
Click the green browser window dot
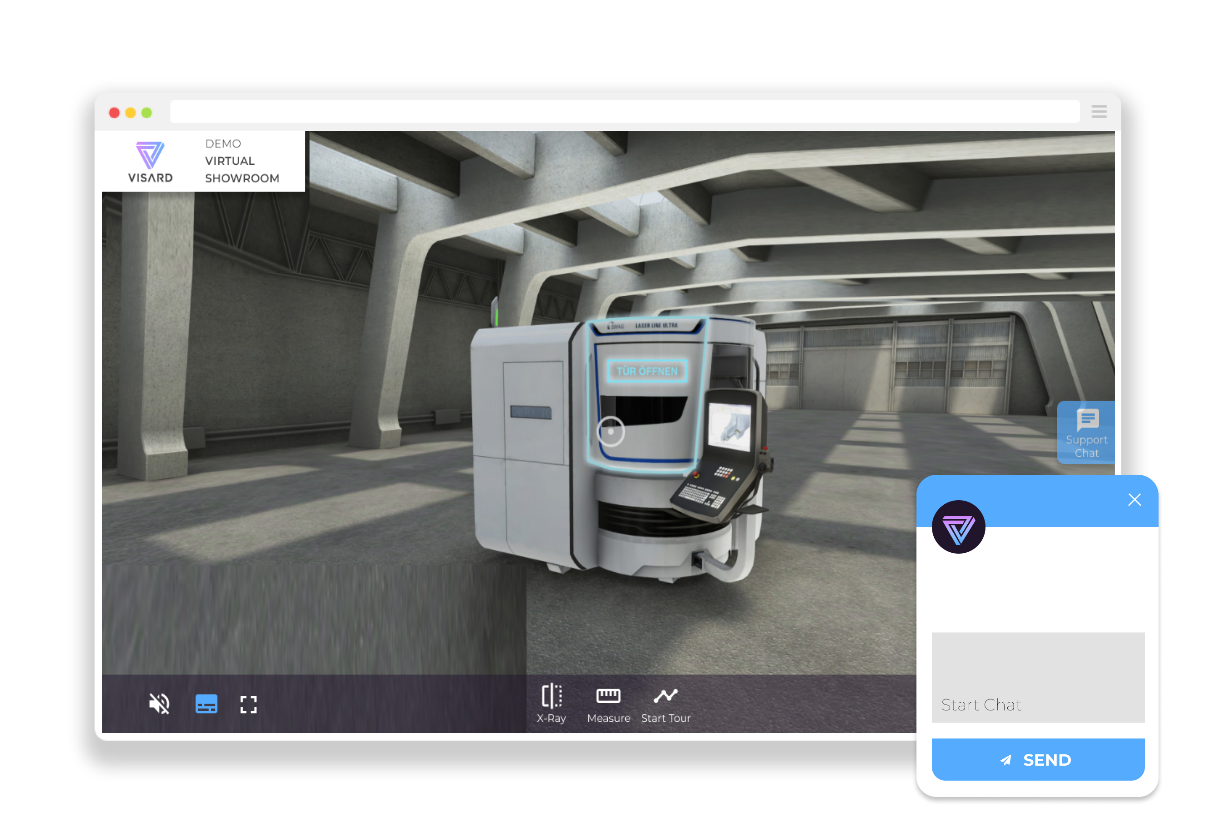coord(147,113)
